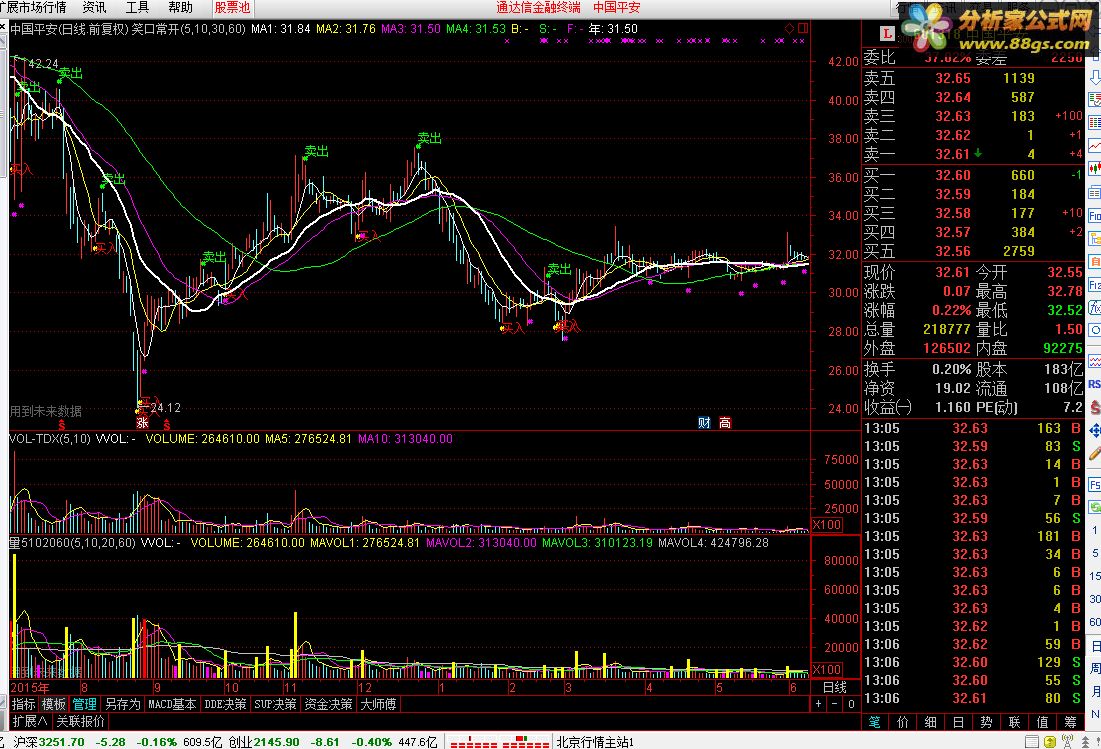Switch to the 细 tab

930,722
